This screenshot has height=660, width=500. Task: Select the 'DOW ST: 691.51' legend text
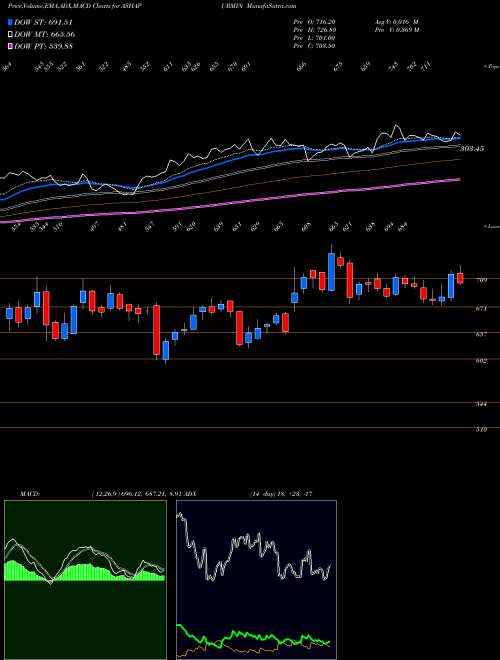pos(43,22)
